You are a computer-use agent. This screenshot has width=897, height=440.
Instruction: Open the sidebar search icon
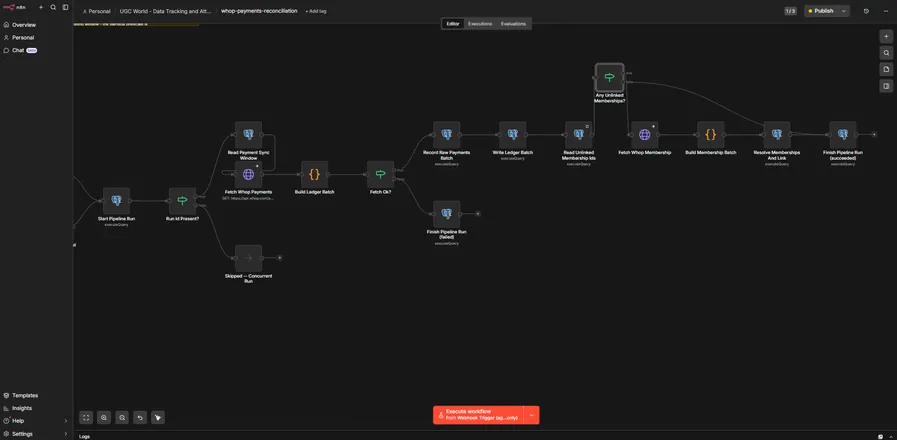pyautogui.click(x=53, y=7)
